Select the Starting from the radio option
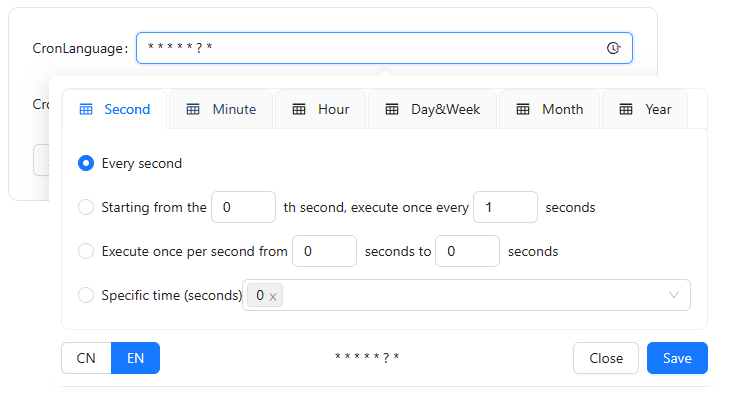This screenshot has height=395, width=729. point(86,207)
